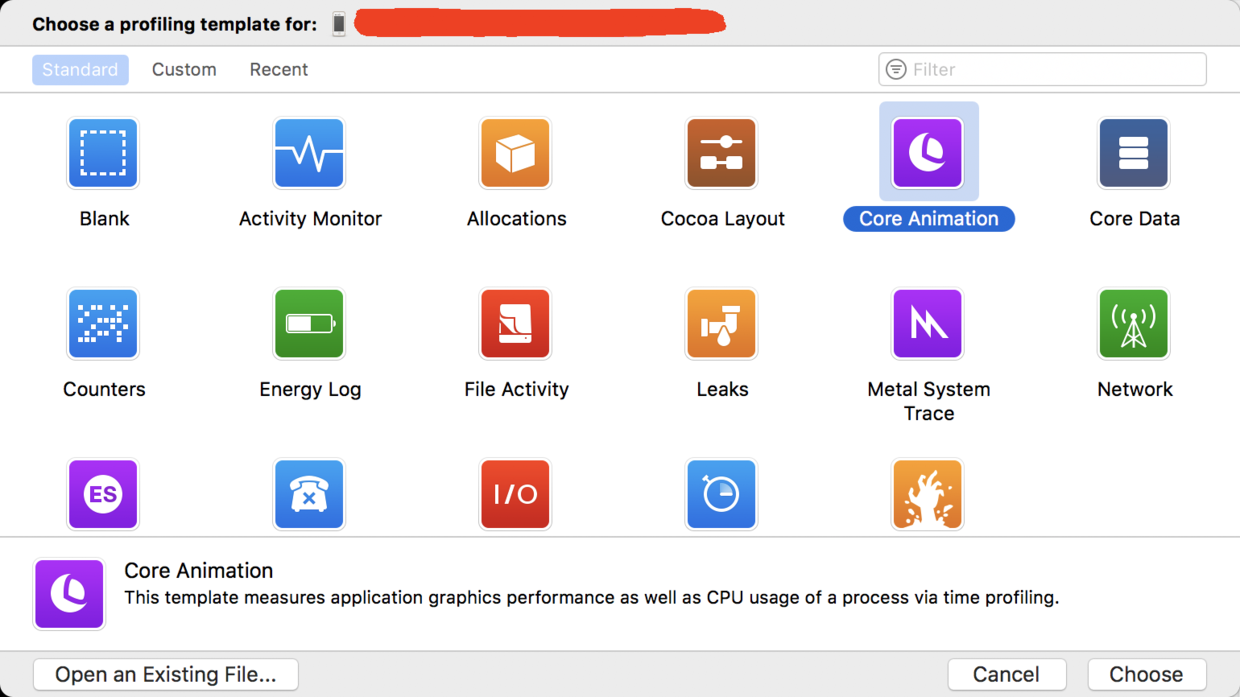1240x697 pixels.
Task: Click the Leaks label
Action: pyautogui.click(x=722, y=390)
